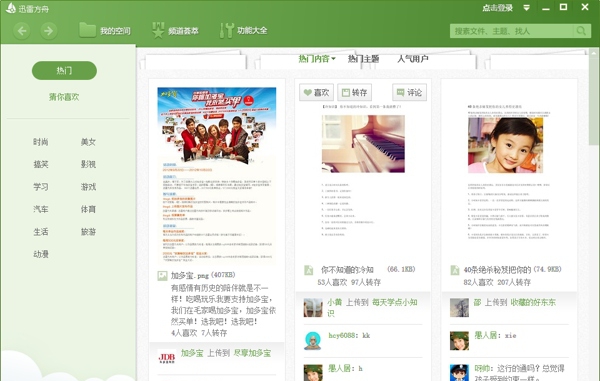This screenshot has height=381, width=600.
Task: Click 明帅 commenter avatar
Action: pyautogui.click(x=459, y=373)
